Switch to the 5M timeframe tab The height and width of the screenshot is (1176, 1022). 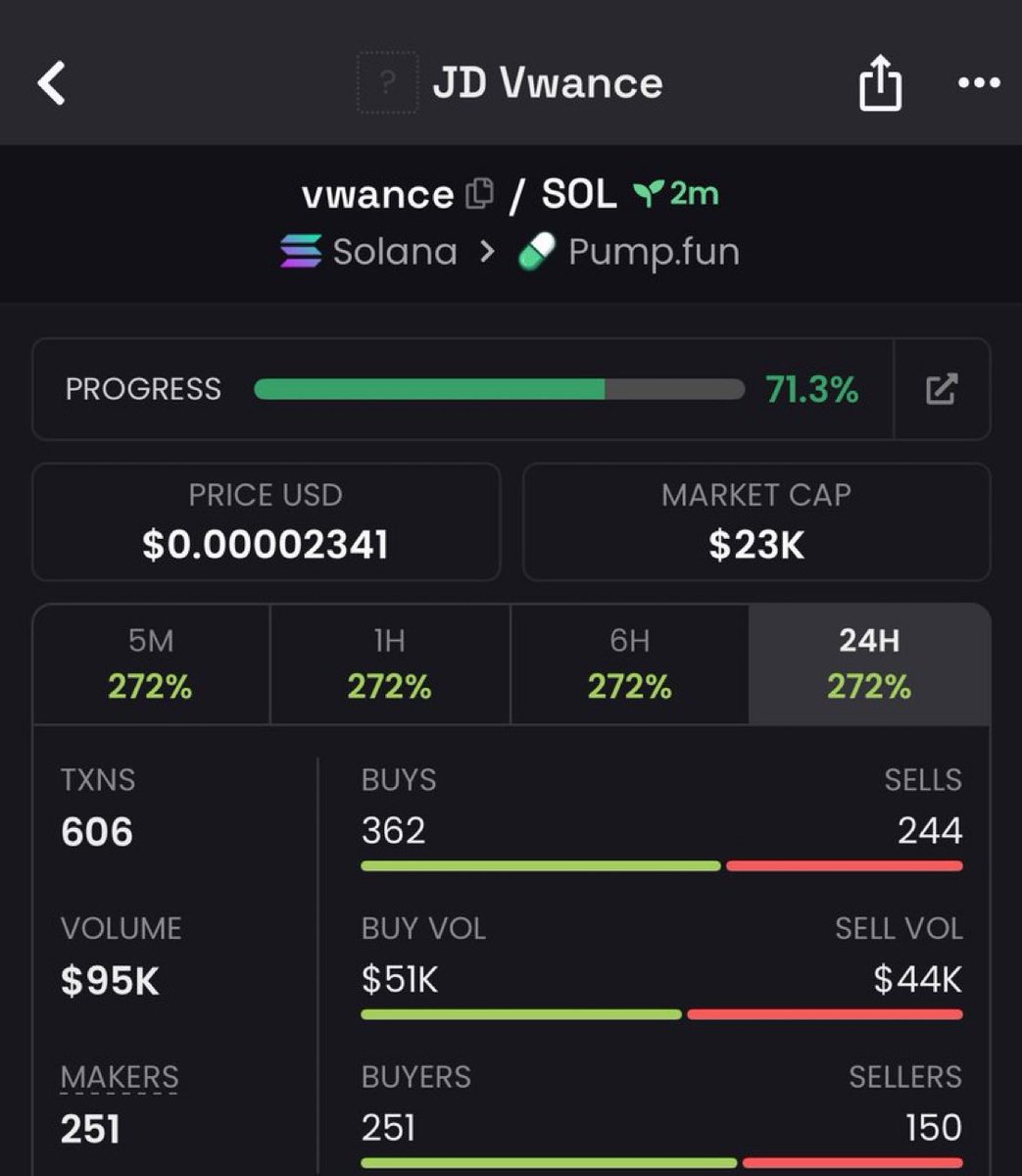(x=151, y=663)
